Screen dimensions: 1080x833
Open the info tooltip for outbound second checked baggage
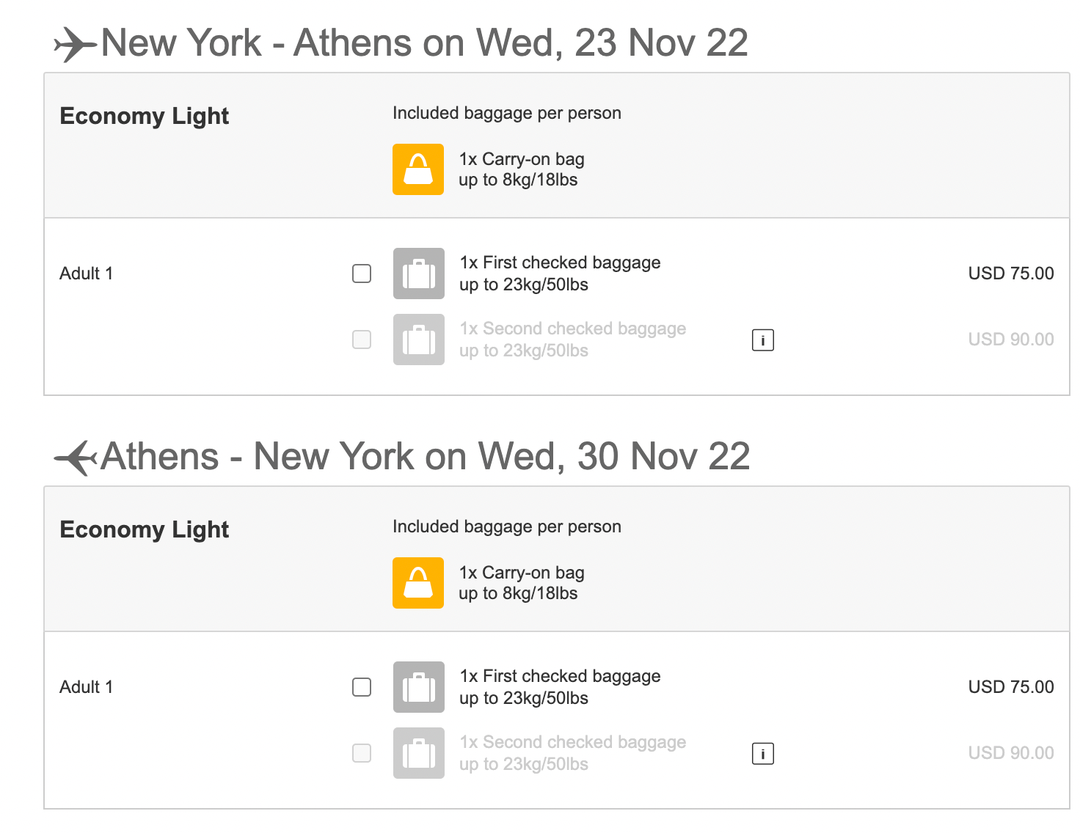[x=762, y=340]
